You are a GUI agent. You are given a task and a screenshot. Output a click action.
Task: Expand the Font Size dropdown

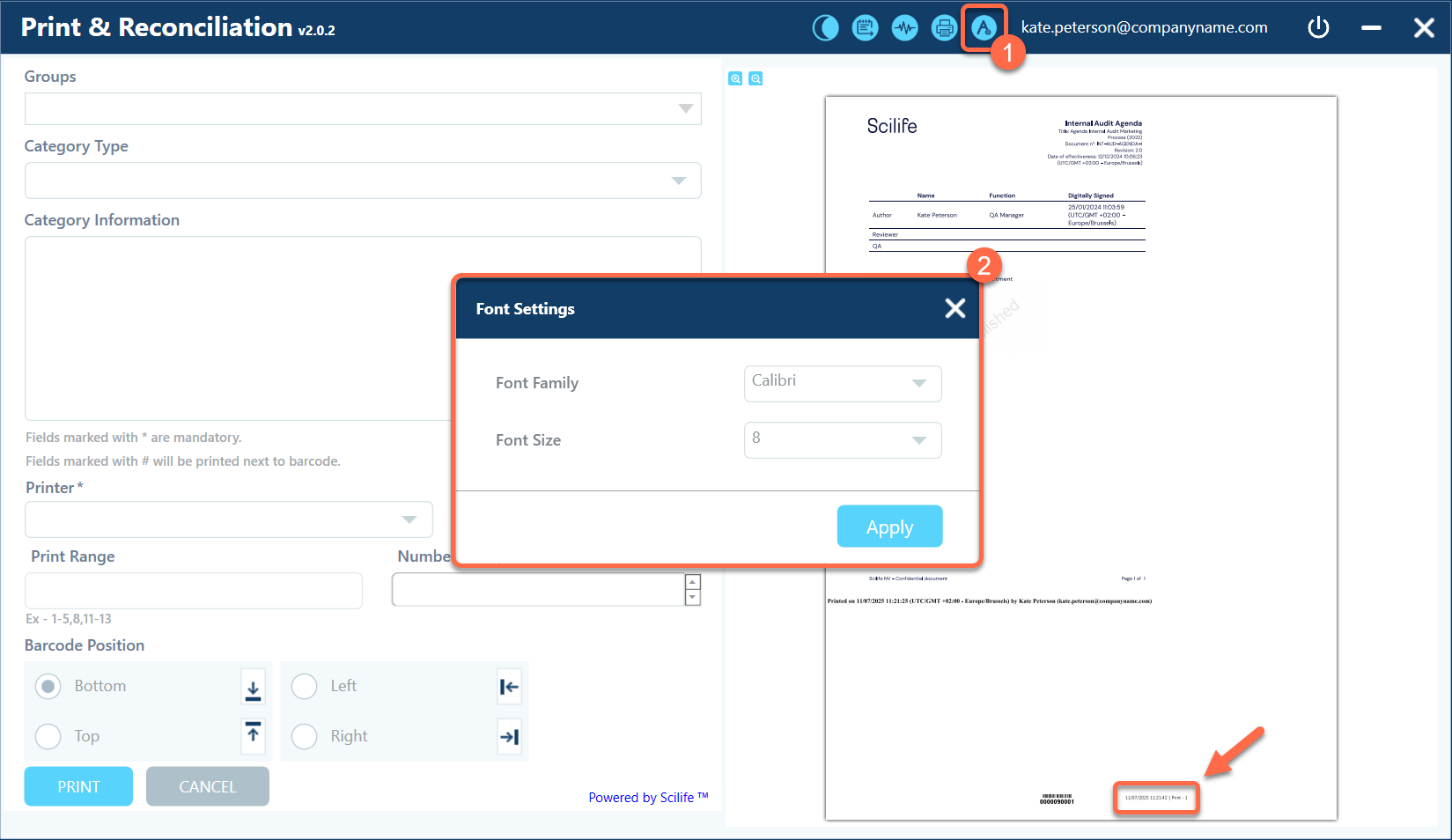click(x=843, y=440)
